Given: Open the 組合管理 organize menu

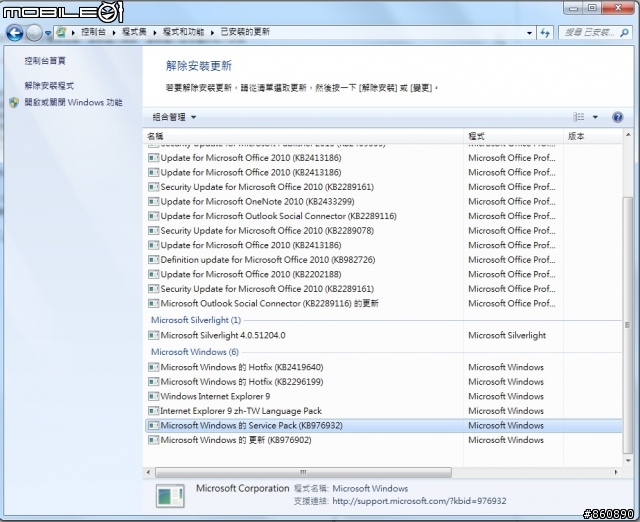Looking at the screenshot, I should 174,117.
